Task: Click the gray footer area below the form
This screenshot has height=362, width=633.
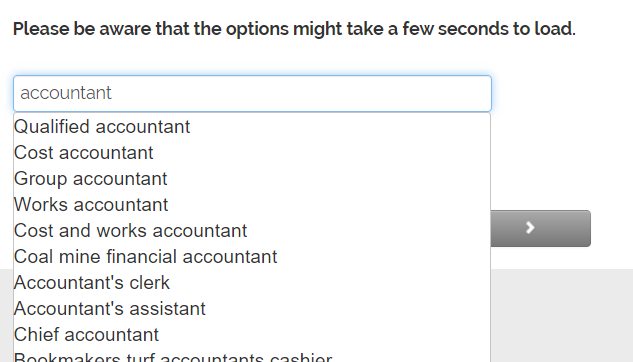Action: (x=561, y=315)
